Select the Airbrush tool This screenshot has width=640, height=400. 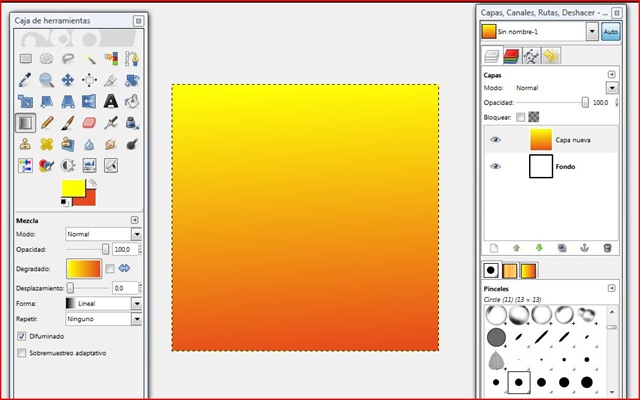[111, 122]
